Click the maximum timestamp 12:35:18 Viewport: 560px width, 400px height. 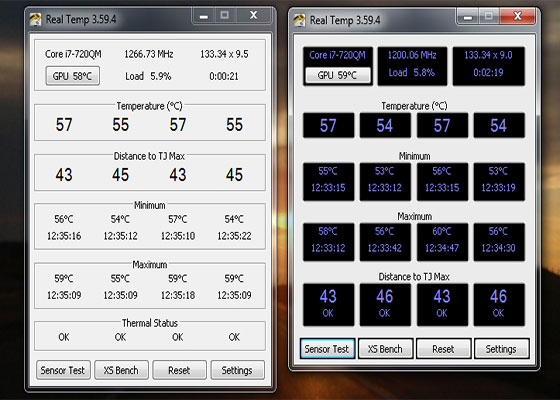click(178, 295)
